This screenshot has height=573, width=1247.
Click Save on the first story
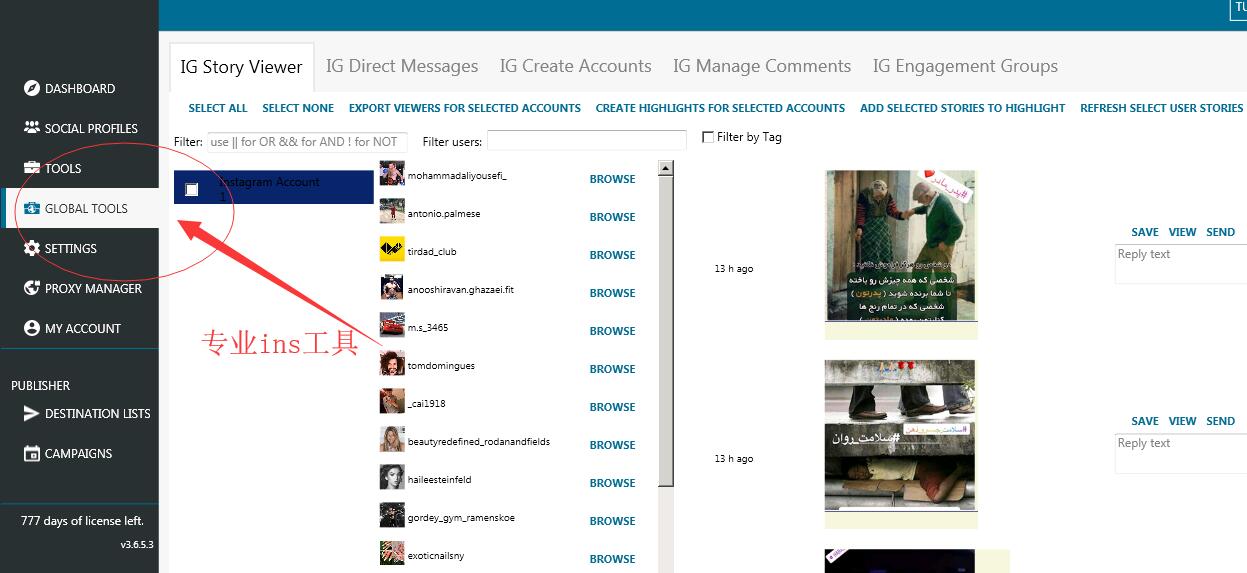[x=1145, y=232]
